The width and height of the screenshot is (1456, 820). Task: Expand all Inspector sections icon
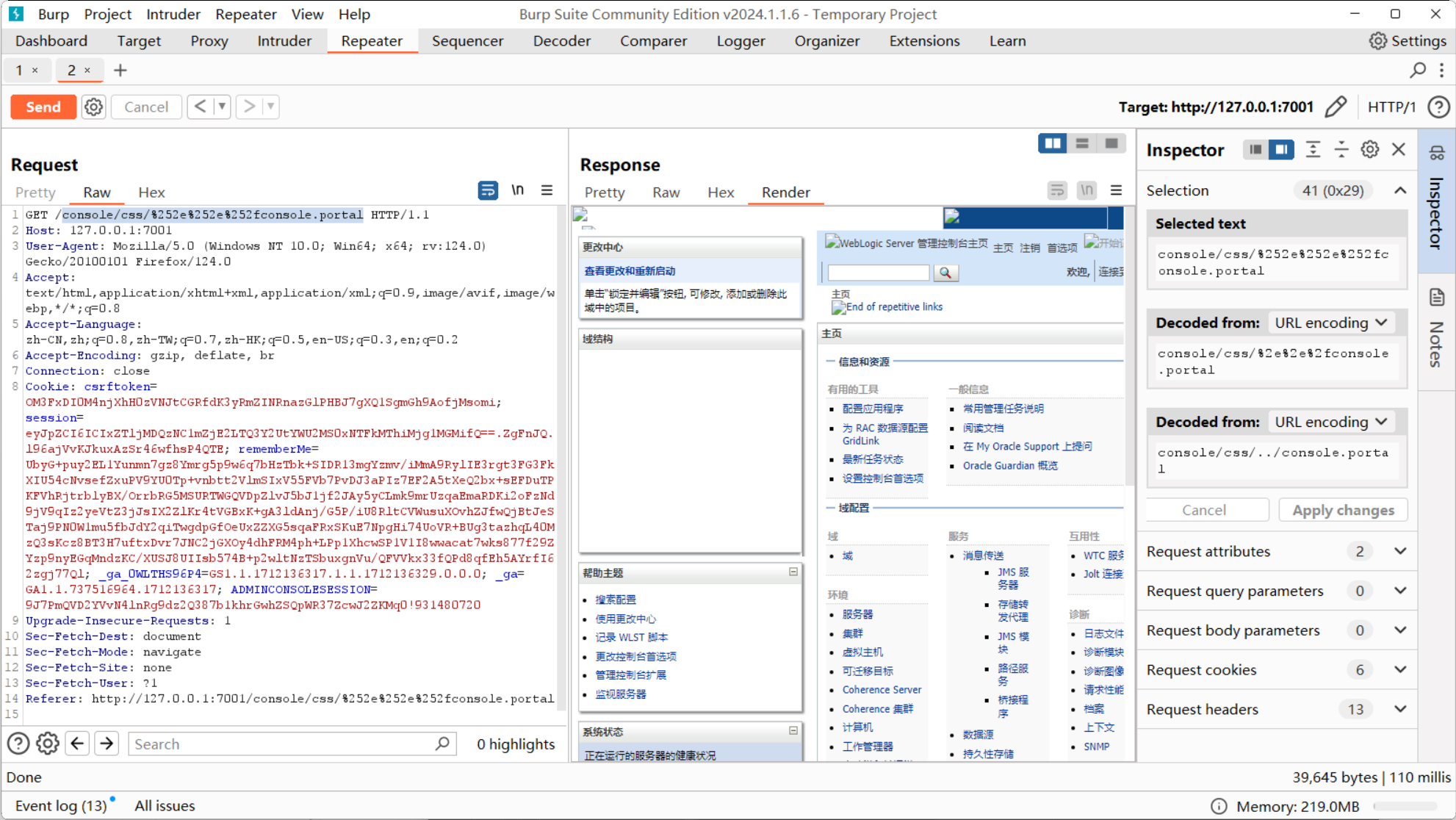pos(1313,150)
